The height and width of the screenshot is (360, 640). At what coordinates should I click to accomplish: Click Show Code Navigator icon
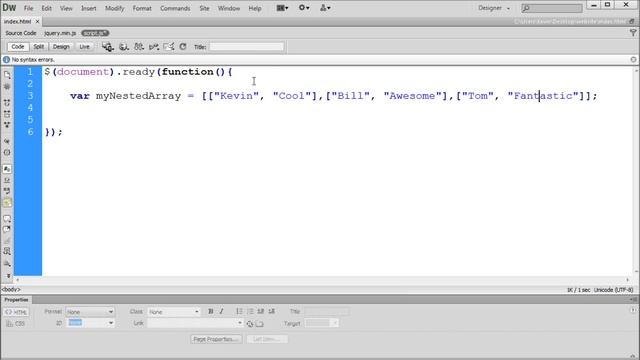tap(7, 87)
